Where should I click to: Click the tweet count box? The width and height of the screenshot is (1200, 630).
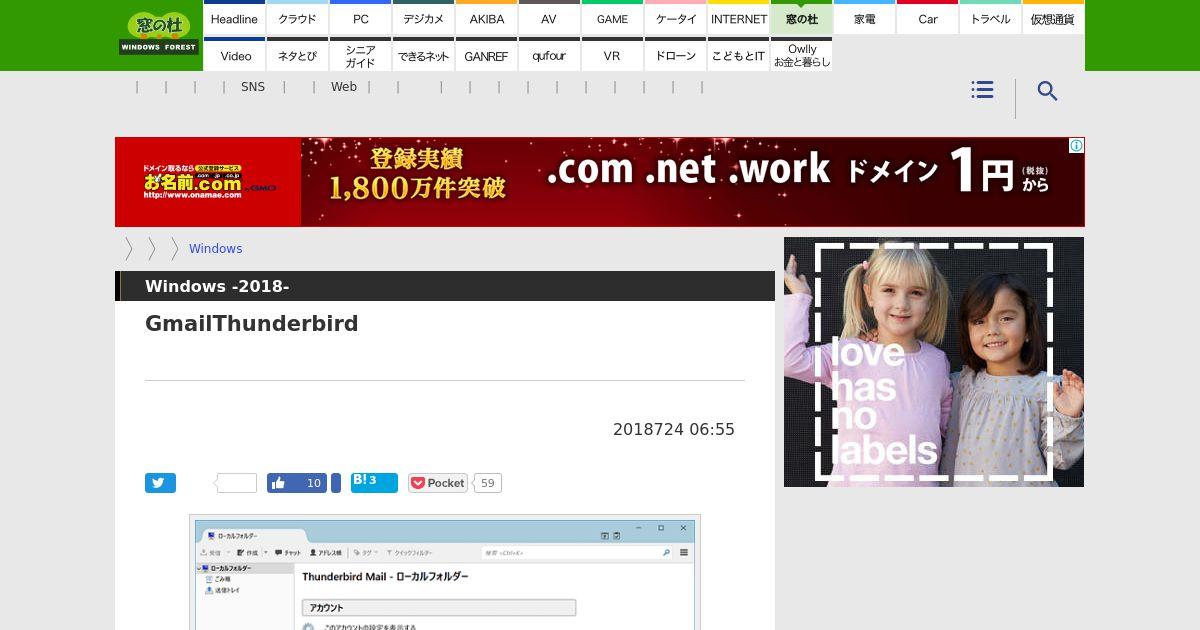237,483
